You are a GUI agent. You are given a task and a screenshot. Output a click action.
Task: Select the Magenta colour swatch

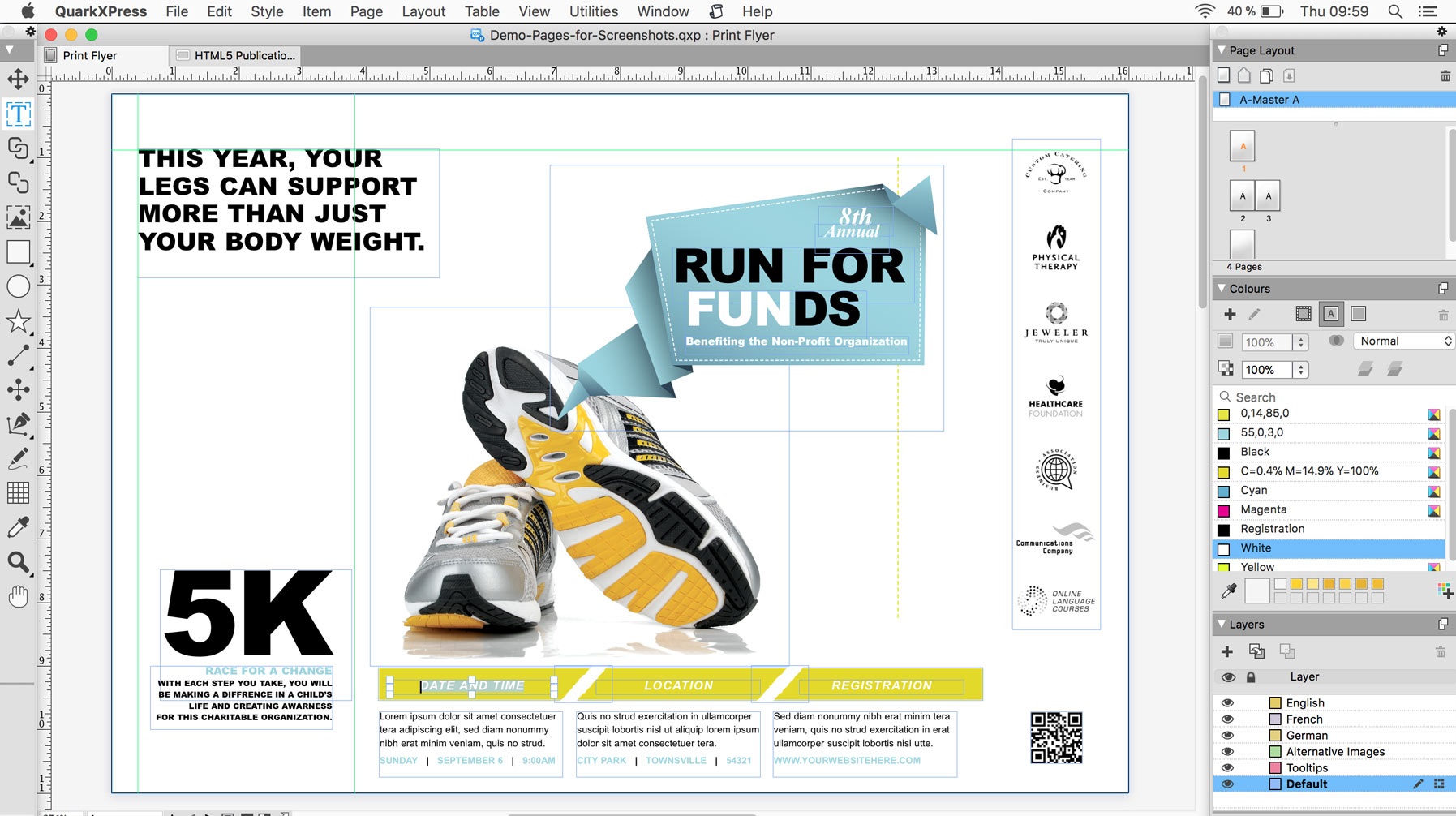[1263, 509]
